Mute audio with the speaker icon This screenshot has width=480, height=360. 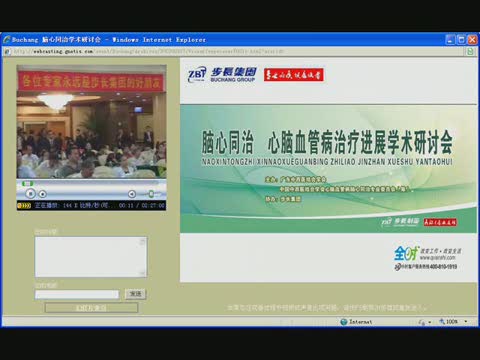132,194
